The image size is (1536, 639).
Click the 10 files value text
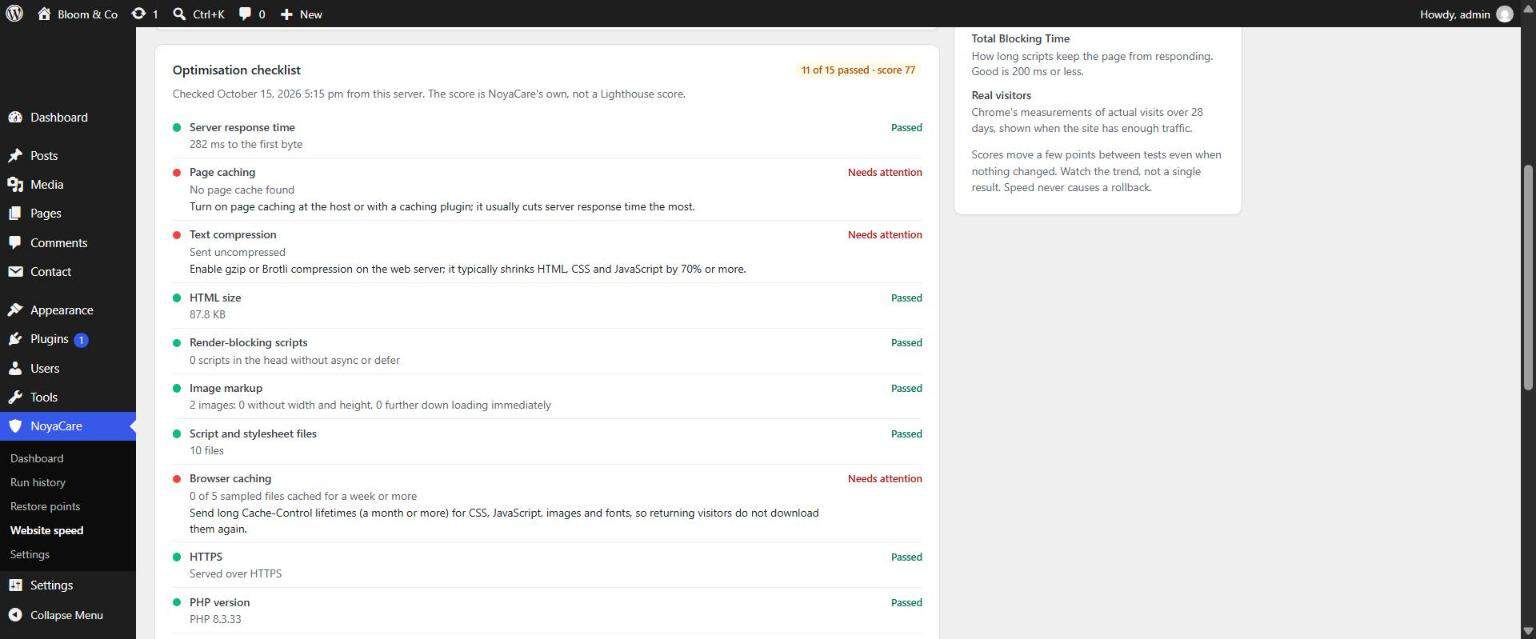click(207, 450)
